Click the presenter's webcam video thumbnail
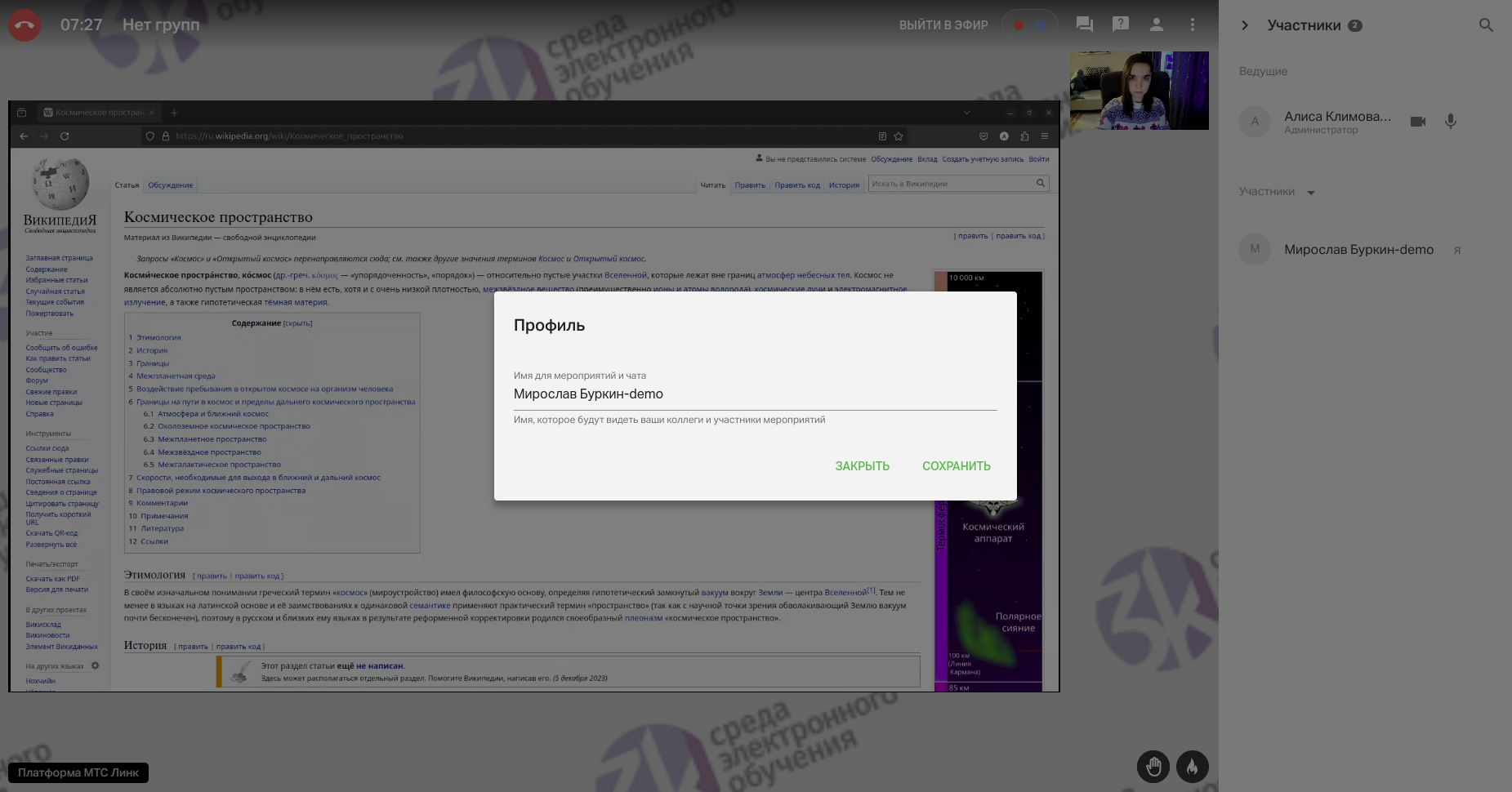This screenshot has height=792, width=1512. (1139, 91)
